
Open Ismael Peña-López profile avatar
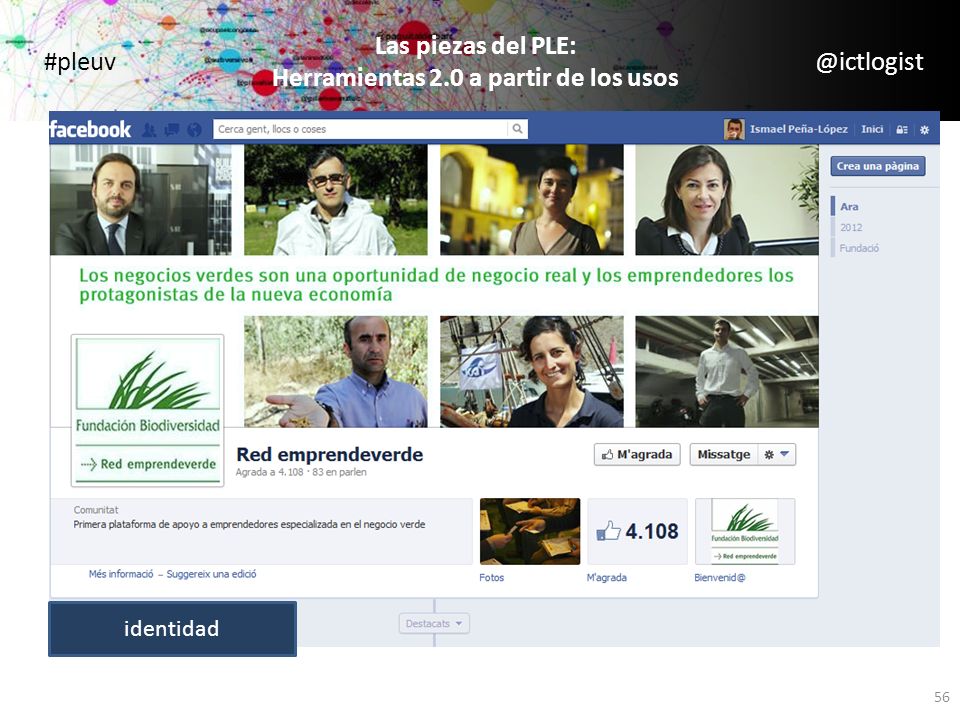pos(734,129)
